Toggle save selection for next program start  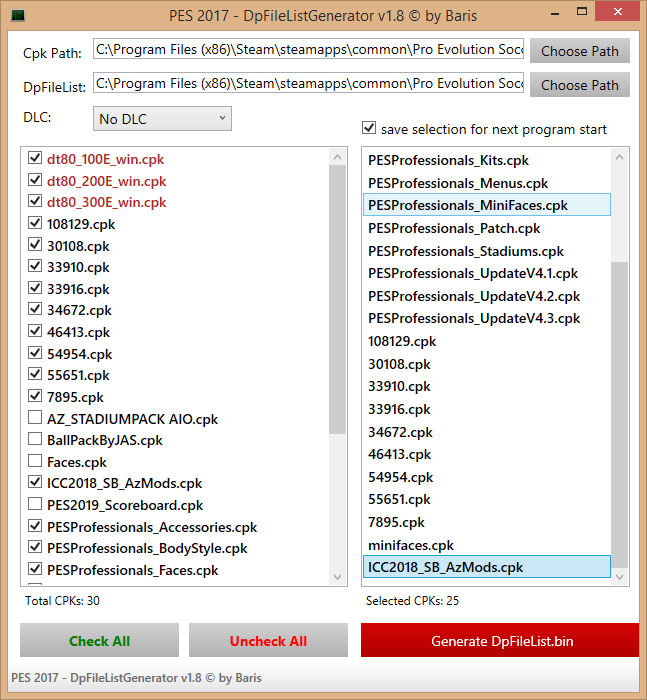(x=369, y=128)
